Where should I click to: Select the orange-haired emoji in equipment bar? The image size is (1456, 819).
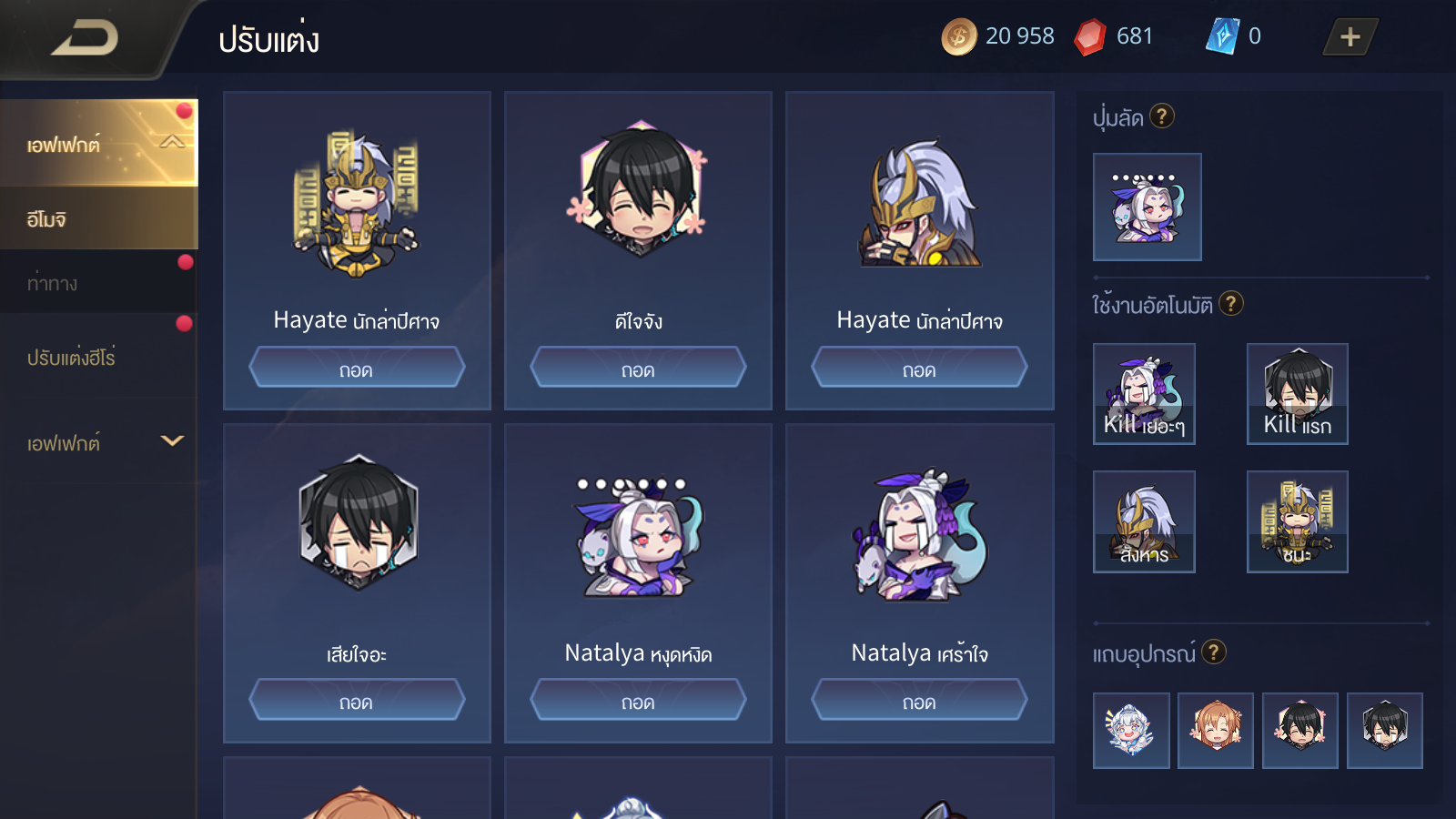coord(1215,730)
